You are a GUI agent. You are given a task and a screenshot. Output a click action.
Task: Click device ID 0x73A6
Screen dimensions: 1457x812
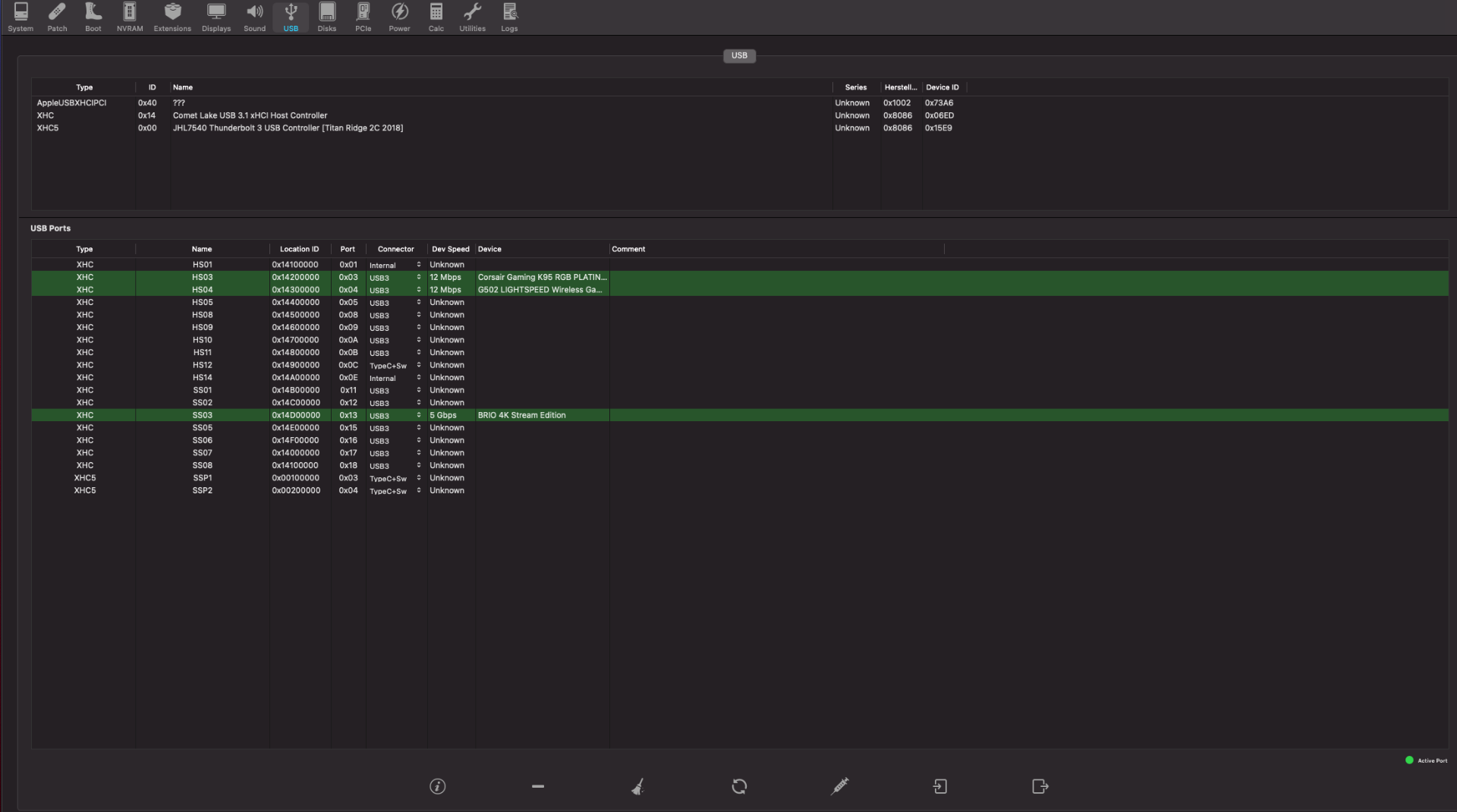939,103
